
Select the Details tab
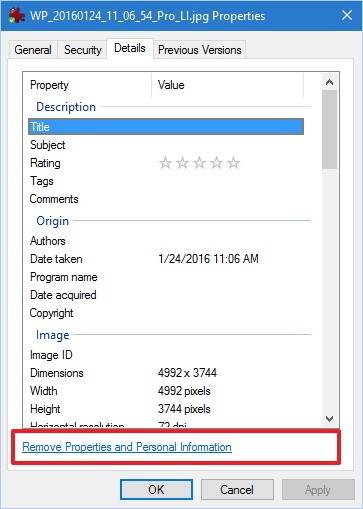[130, 48]
